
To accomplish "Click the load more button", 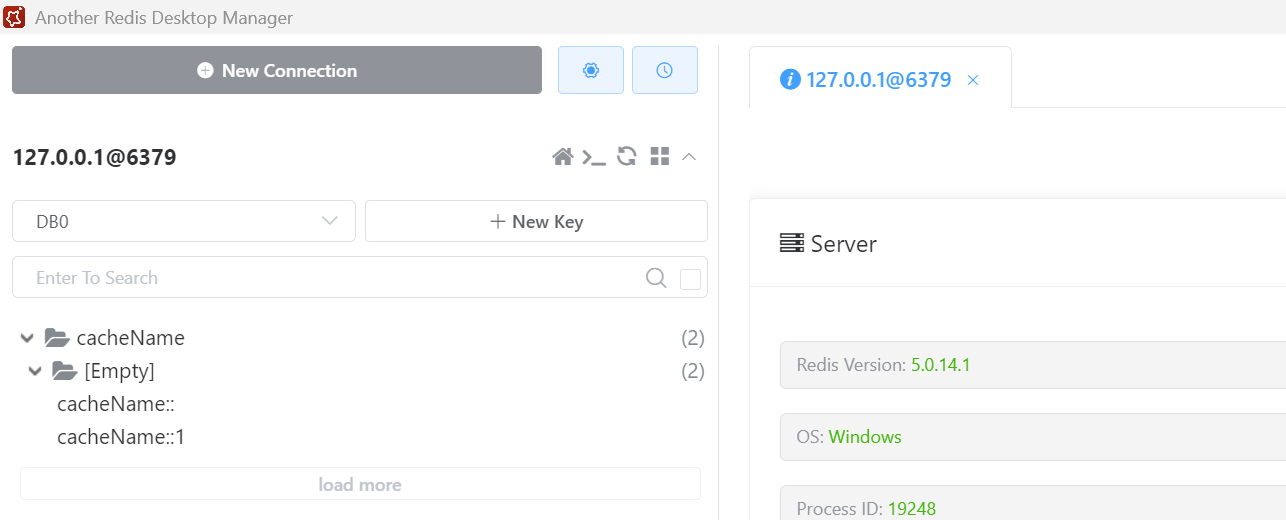I will click(360, 484).
